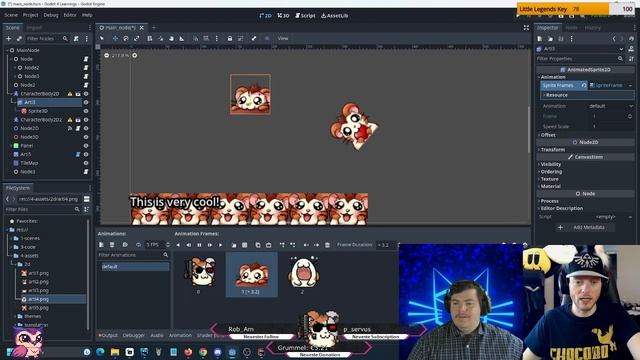Adjust the animation FPS stepper arrows
This screenshot has height=360, width=640.
coord(167,245)
